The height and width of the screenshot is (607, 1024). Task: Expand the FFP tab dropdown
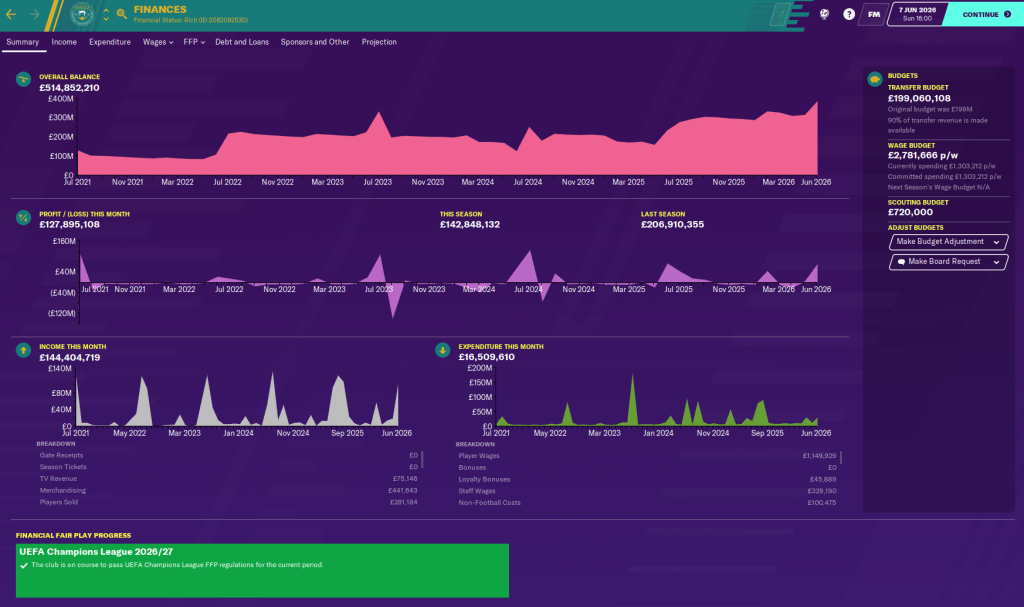pyautogui.click(x=194, y=42)
